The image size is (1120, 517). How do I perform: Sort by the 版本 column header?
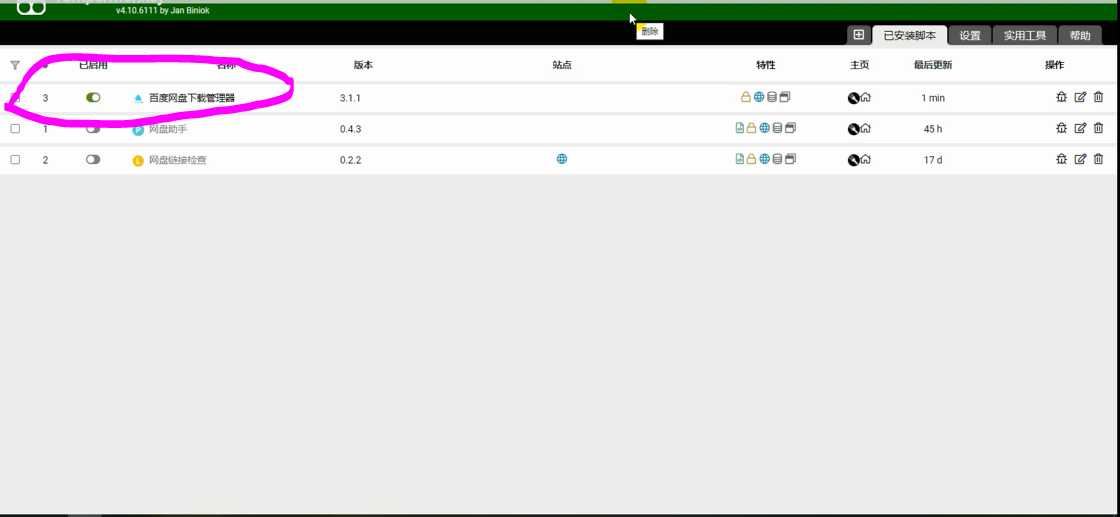tap(363, 65)
